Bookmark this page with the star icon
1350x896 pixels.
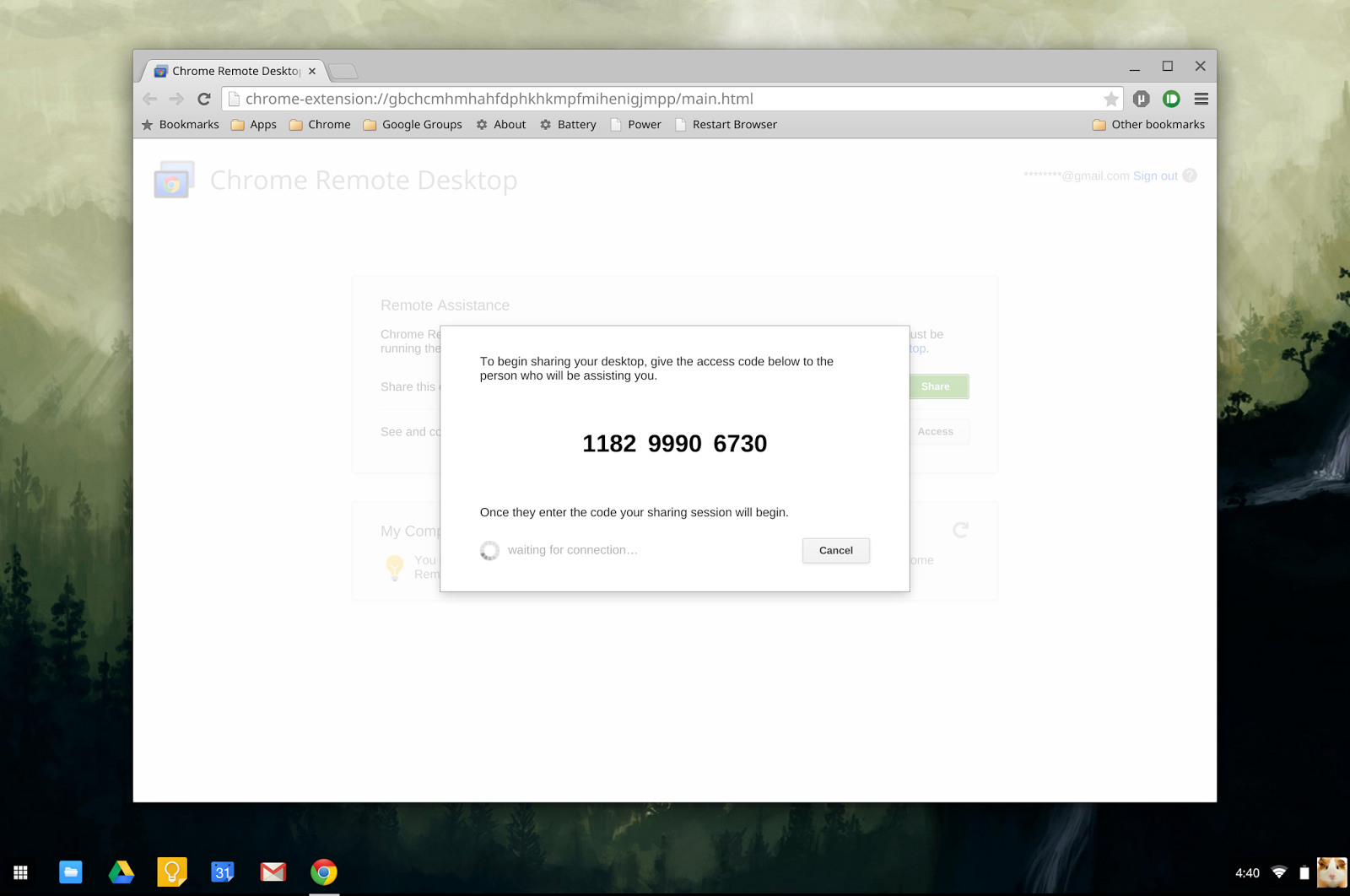point(1111,99)
